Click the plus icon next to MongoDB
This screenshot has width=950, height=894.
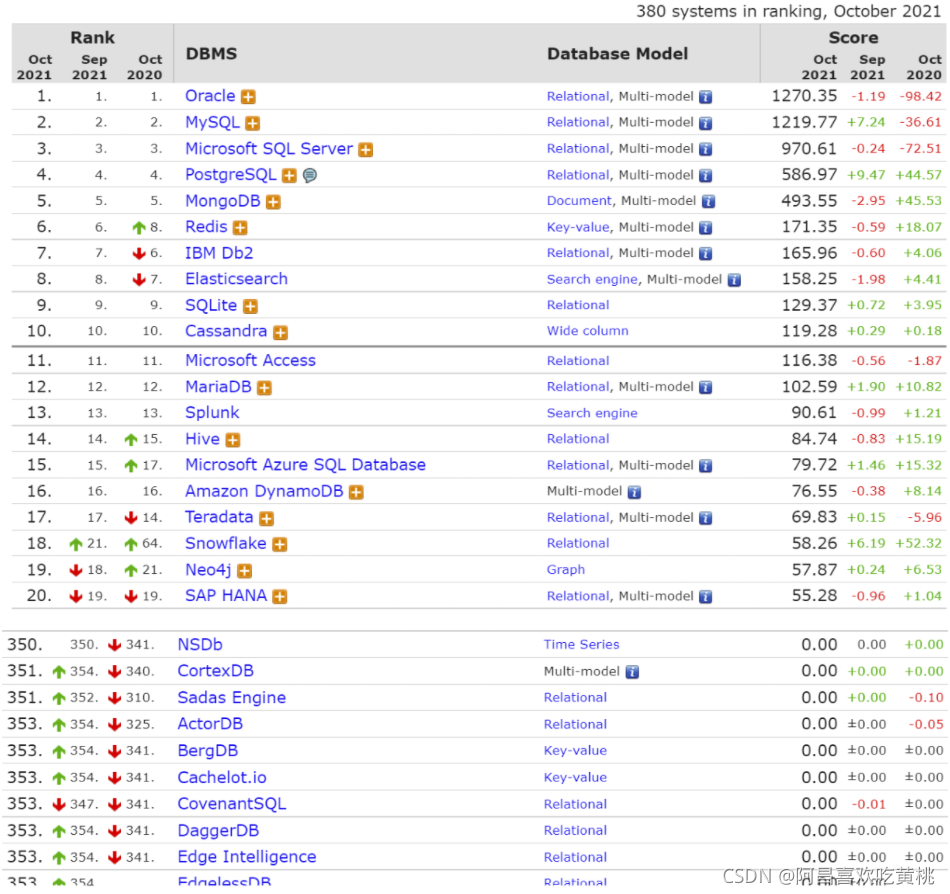click(273, 202)
